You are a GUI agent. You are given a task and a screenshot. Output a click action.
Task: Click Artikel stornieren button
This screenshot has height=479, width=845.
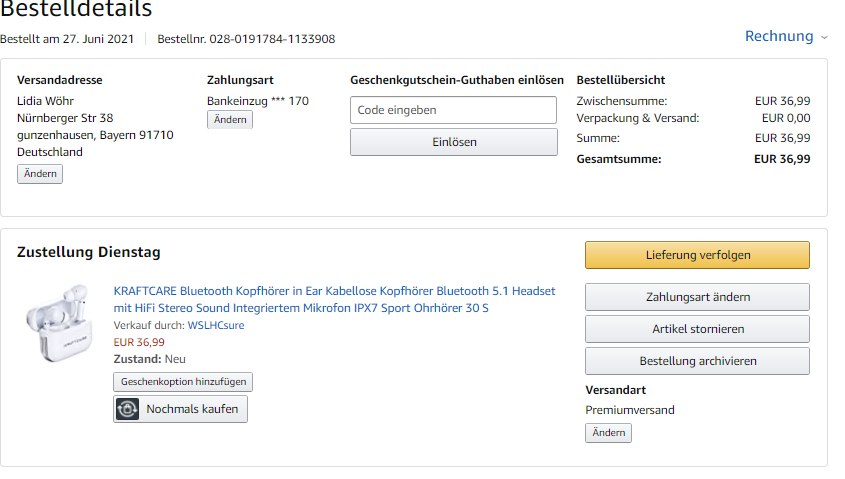pos(697,329)
